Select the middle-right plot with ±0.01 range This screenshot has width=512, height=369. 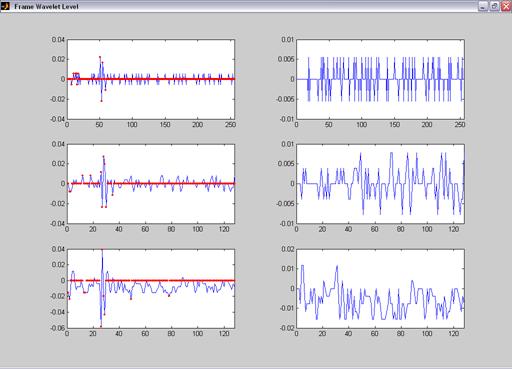coord(380,184)
